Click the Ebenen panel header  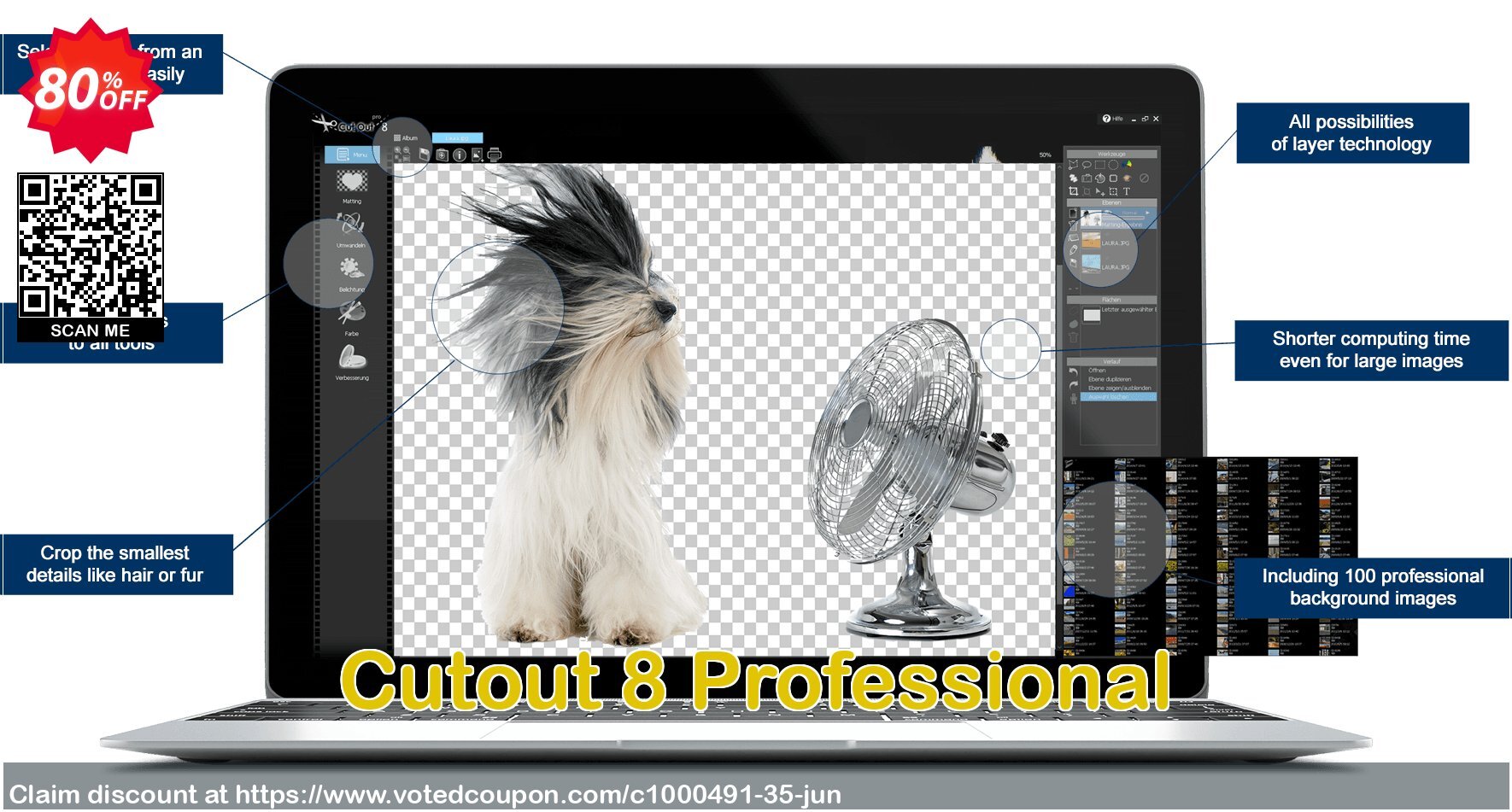(1112, 202)
